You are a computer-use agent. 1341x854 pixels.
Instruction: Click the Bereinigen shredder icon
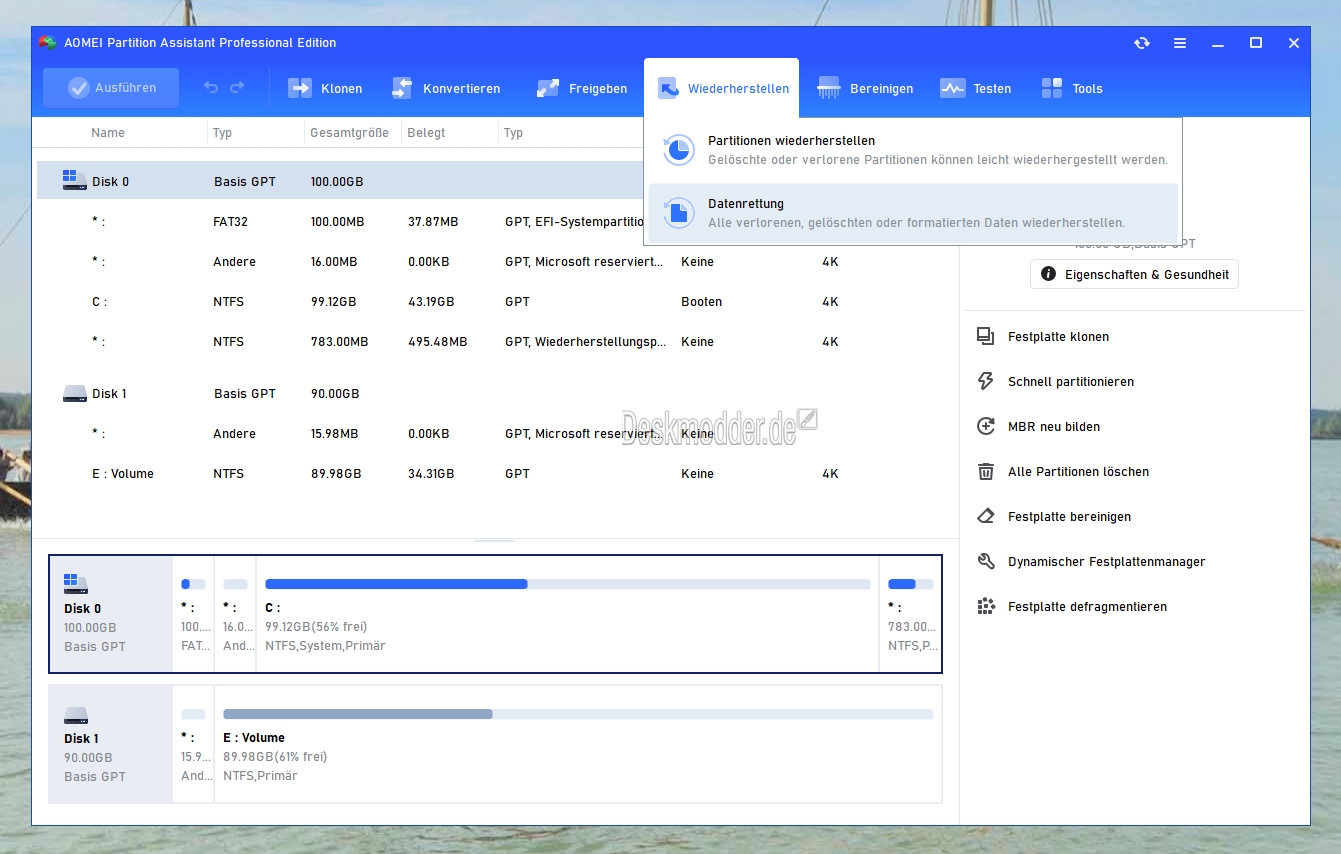pyautogui.click(x=828, y=88)
